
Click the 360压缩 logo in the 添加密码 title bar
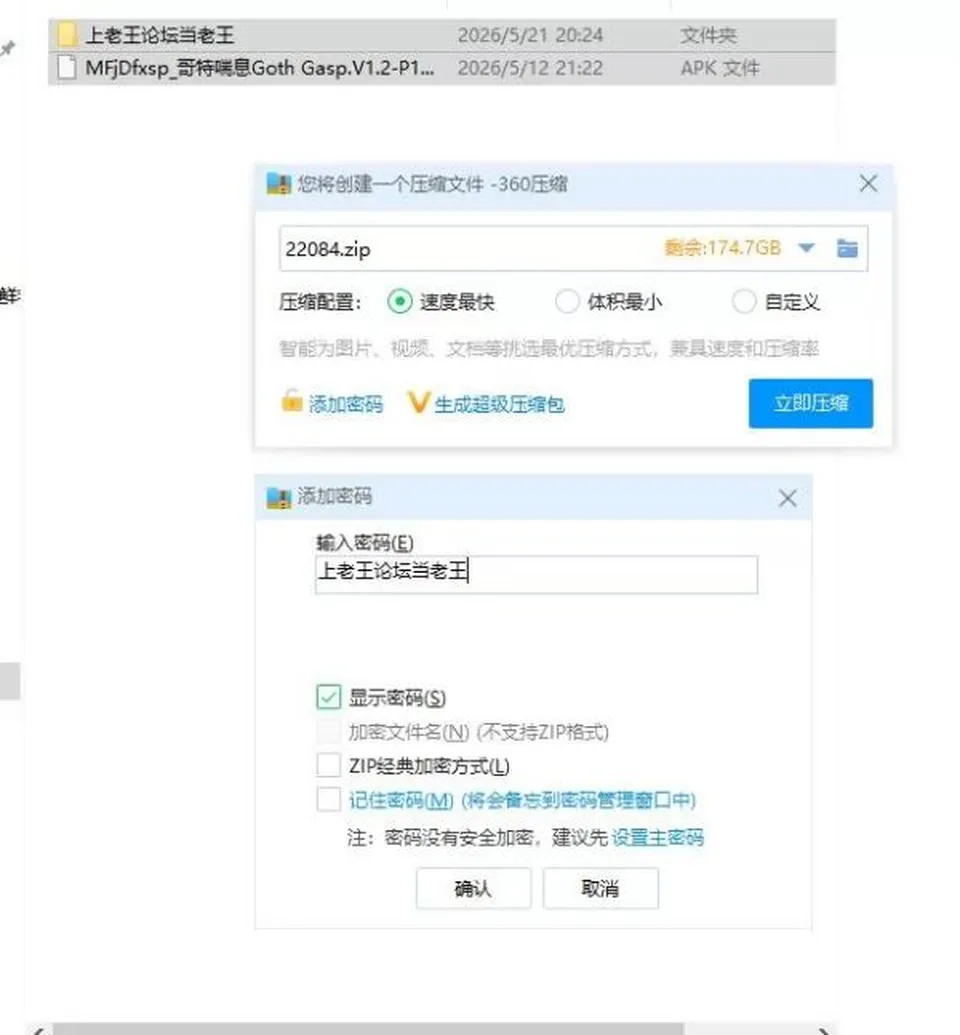(x=278, y=497)
